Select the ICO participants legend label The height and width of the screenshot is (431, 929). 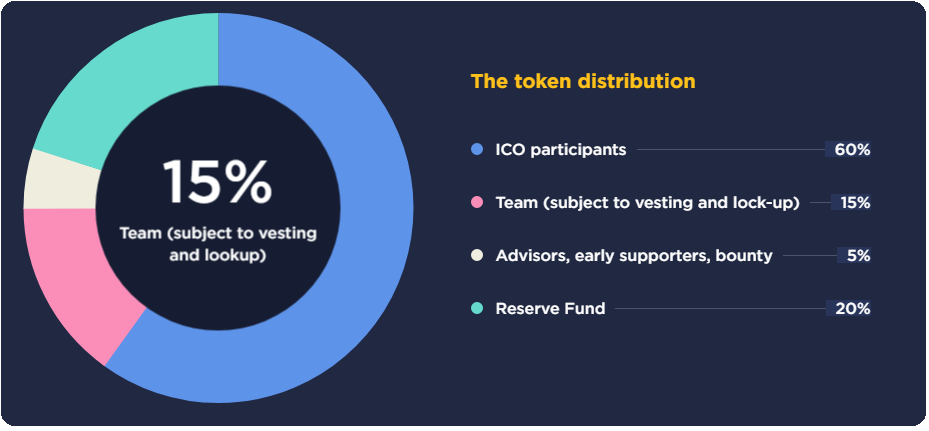point(560,149)
